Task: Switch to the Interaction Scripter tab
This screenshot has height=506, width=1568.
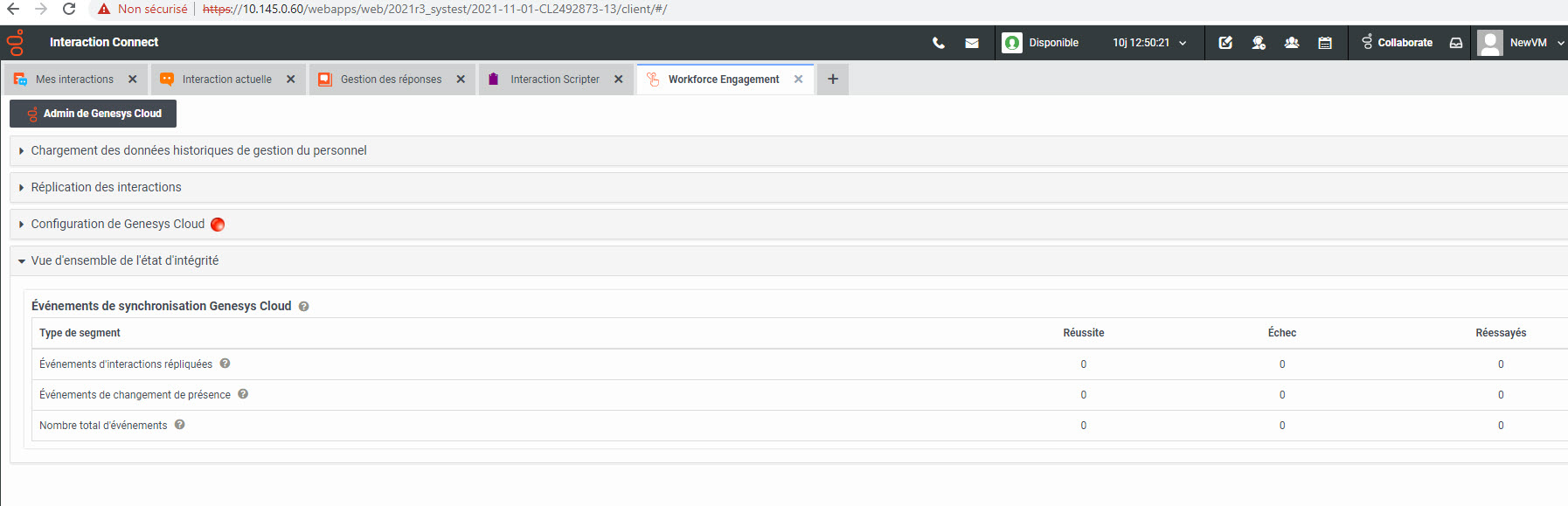Action: coord(554,80)
